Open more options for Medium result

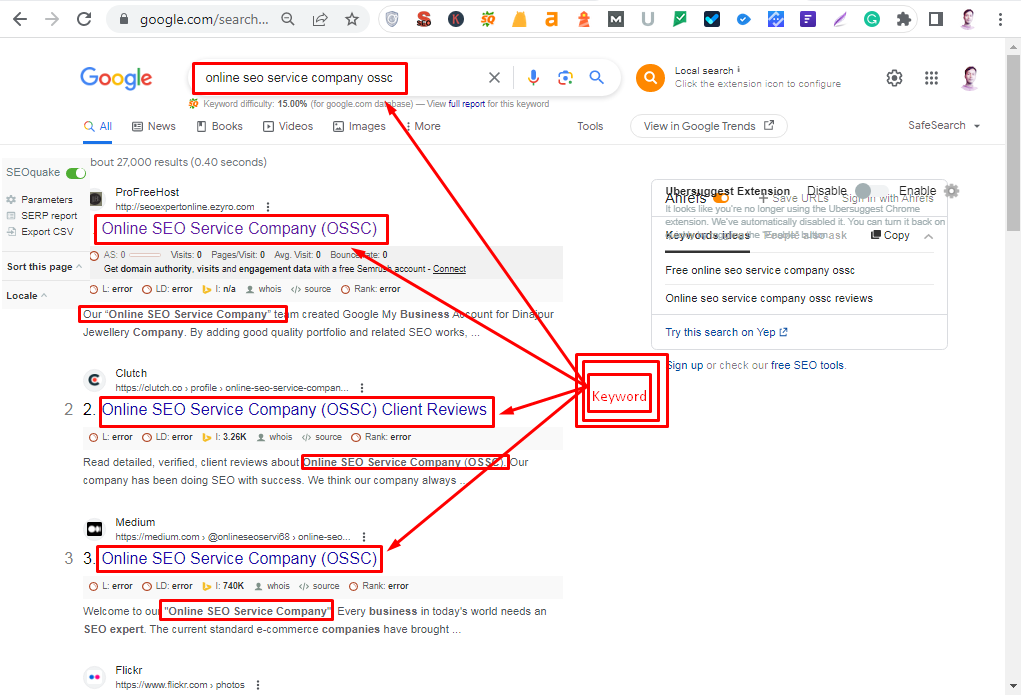point(363,537)
